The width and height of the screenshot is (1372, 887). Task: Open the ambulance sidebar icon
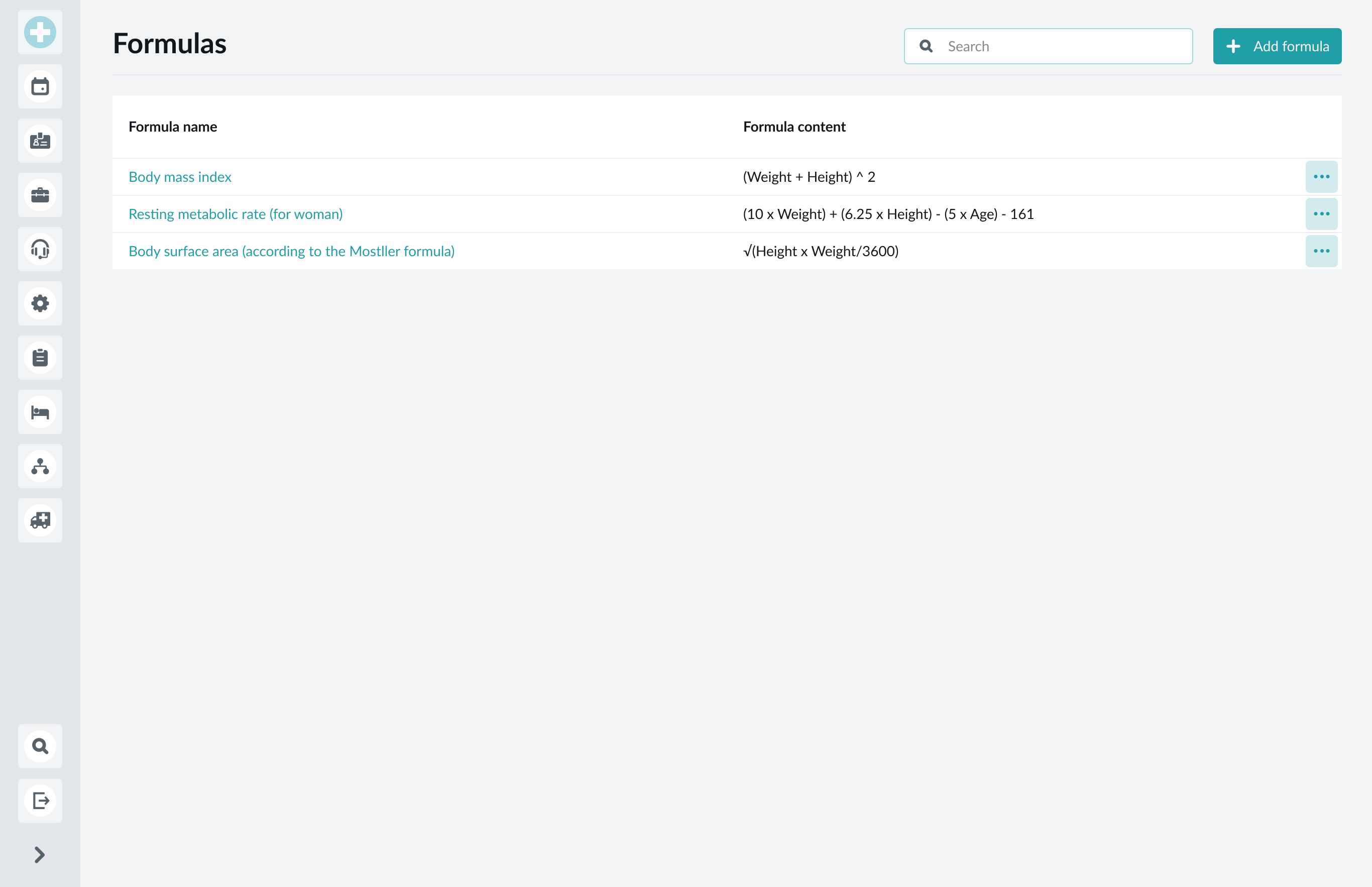[40, 521]
